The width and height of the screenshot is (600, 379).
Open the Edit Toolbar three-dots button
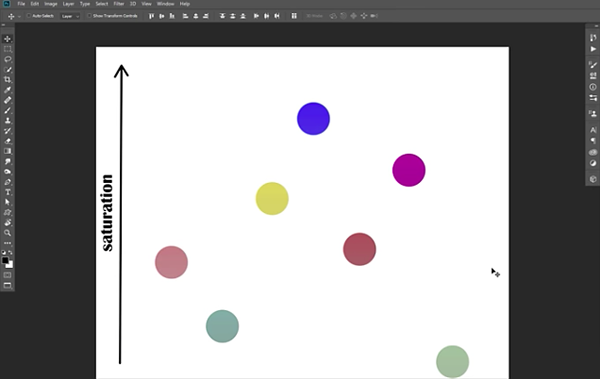point(7,243)
